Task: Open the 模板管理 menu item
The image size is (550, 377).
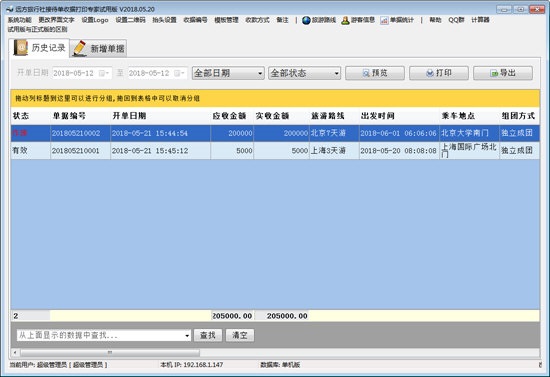Action: (226, 20)
